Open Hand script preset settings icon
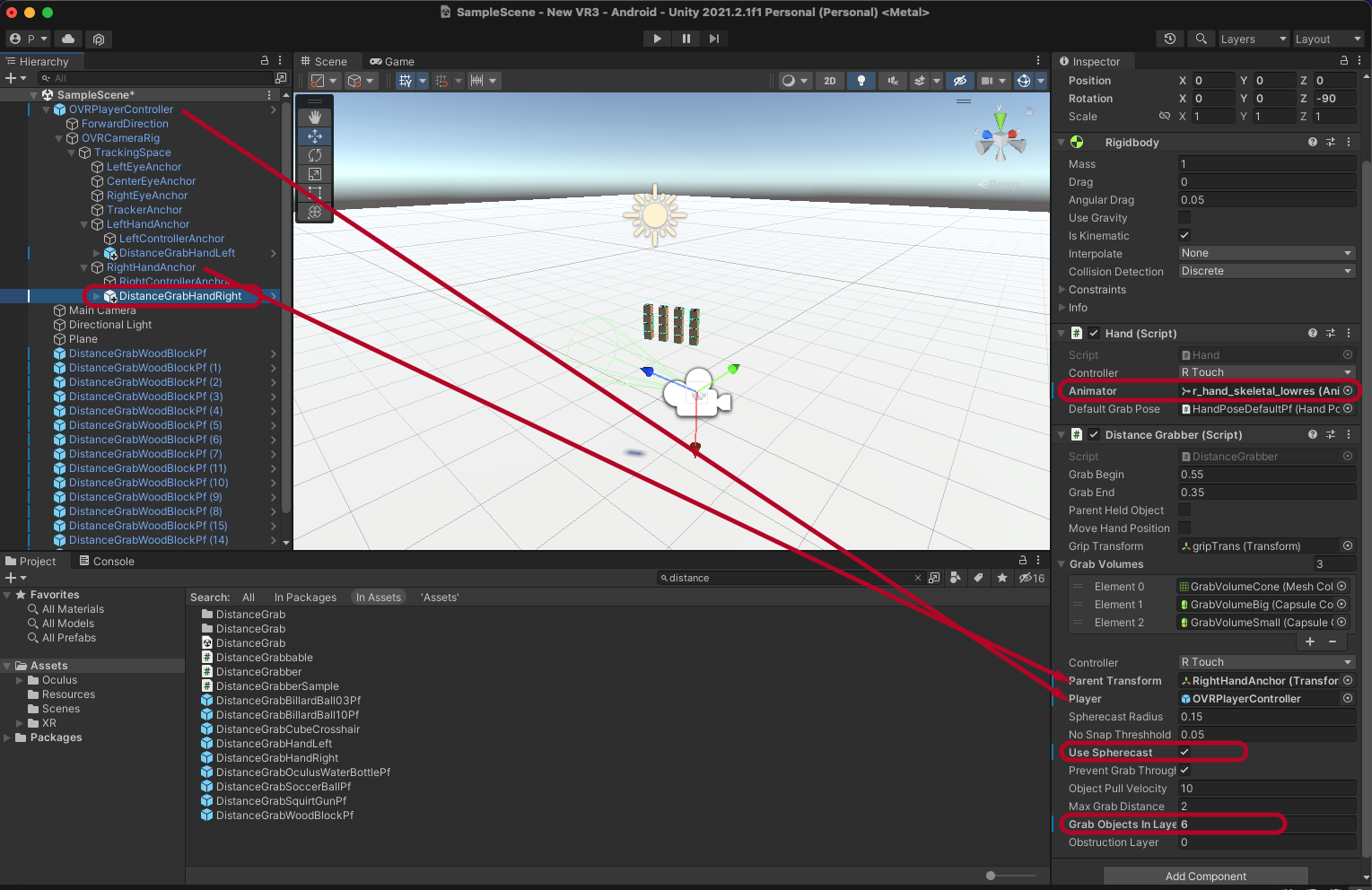Viewport: 1372px width, 890px height. tap(1331, 333)
